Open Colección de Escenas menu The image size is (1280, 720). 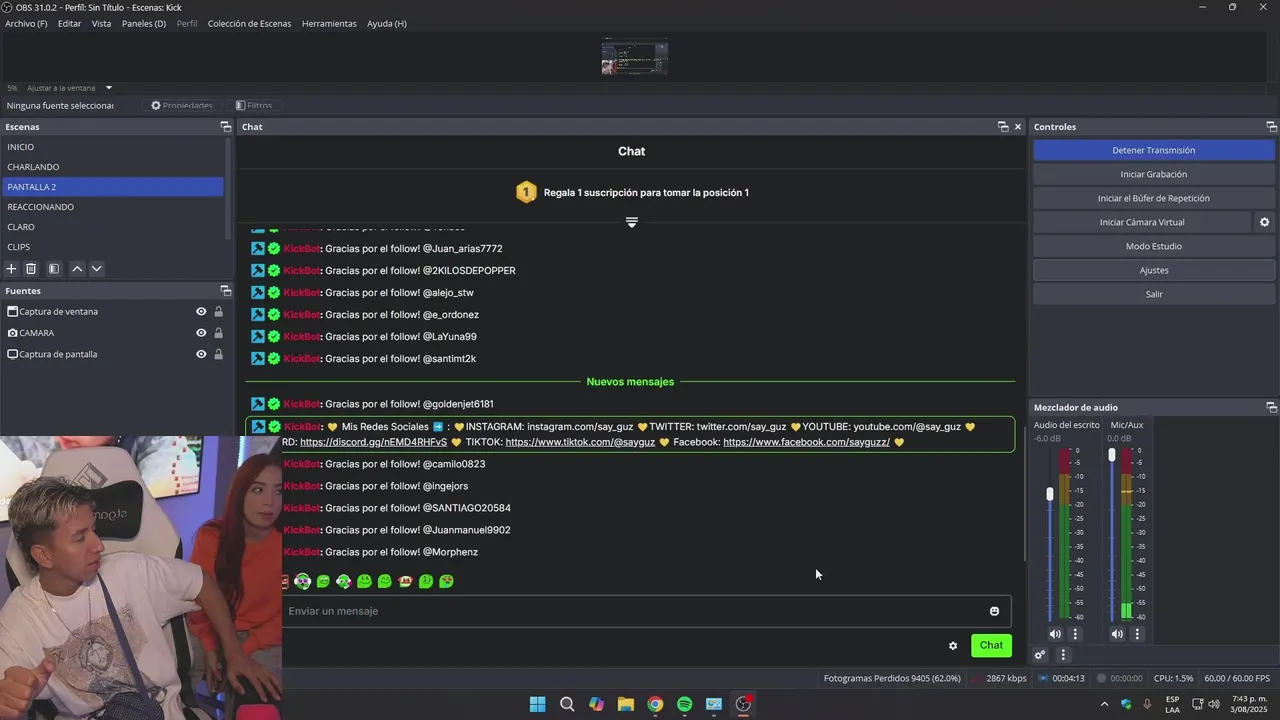pyautogui.click(x=250, y=23)
